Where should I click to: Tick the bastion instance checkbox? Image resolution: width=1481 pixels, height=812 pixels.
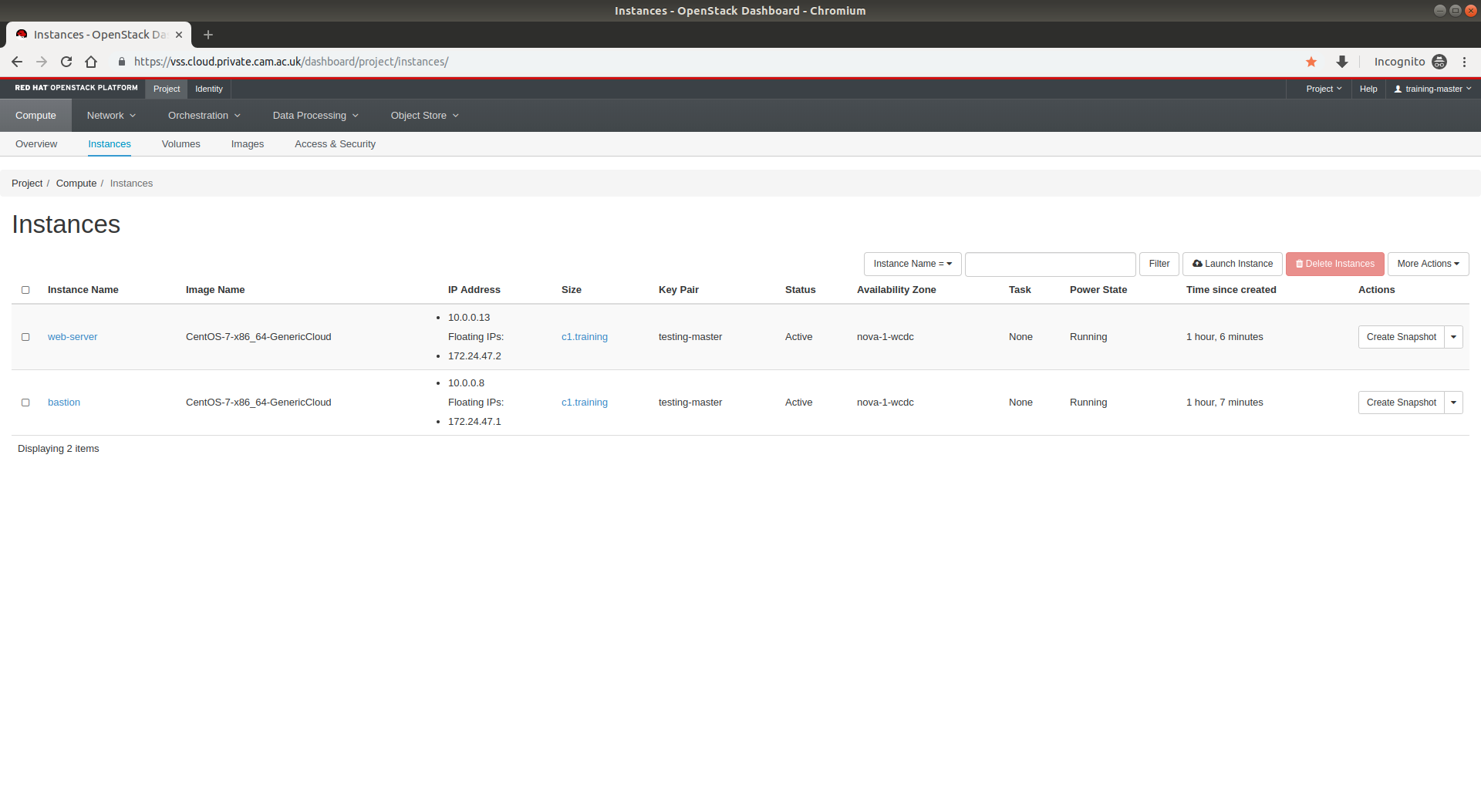tap(25, 403)
